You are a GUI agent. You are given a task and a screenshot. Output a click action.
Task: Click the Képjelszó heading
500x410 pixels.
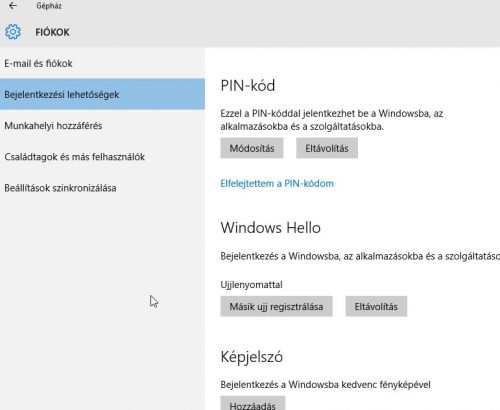(x=252, y=357)
